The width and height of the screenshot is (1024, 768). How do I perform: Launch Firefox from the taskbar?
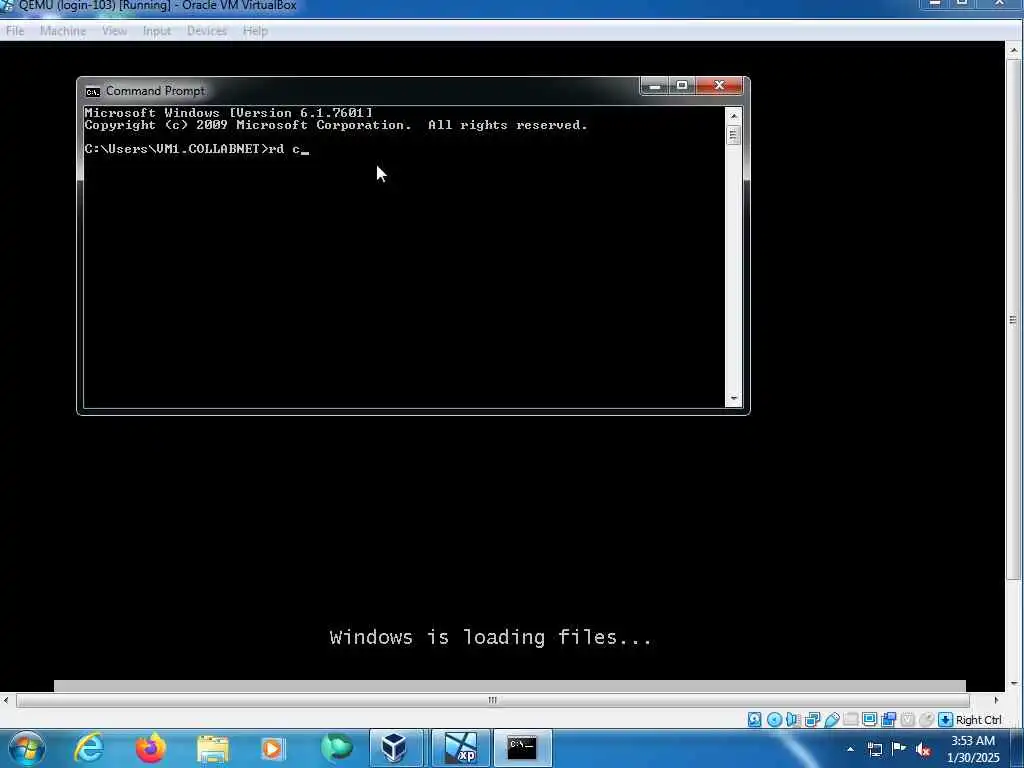point(151,748)
